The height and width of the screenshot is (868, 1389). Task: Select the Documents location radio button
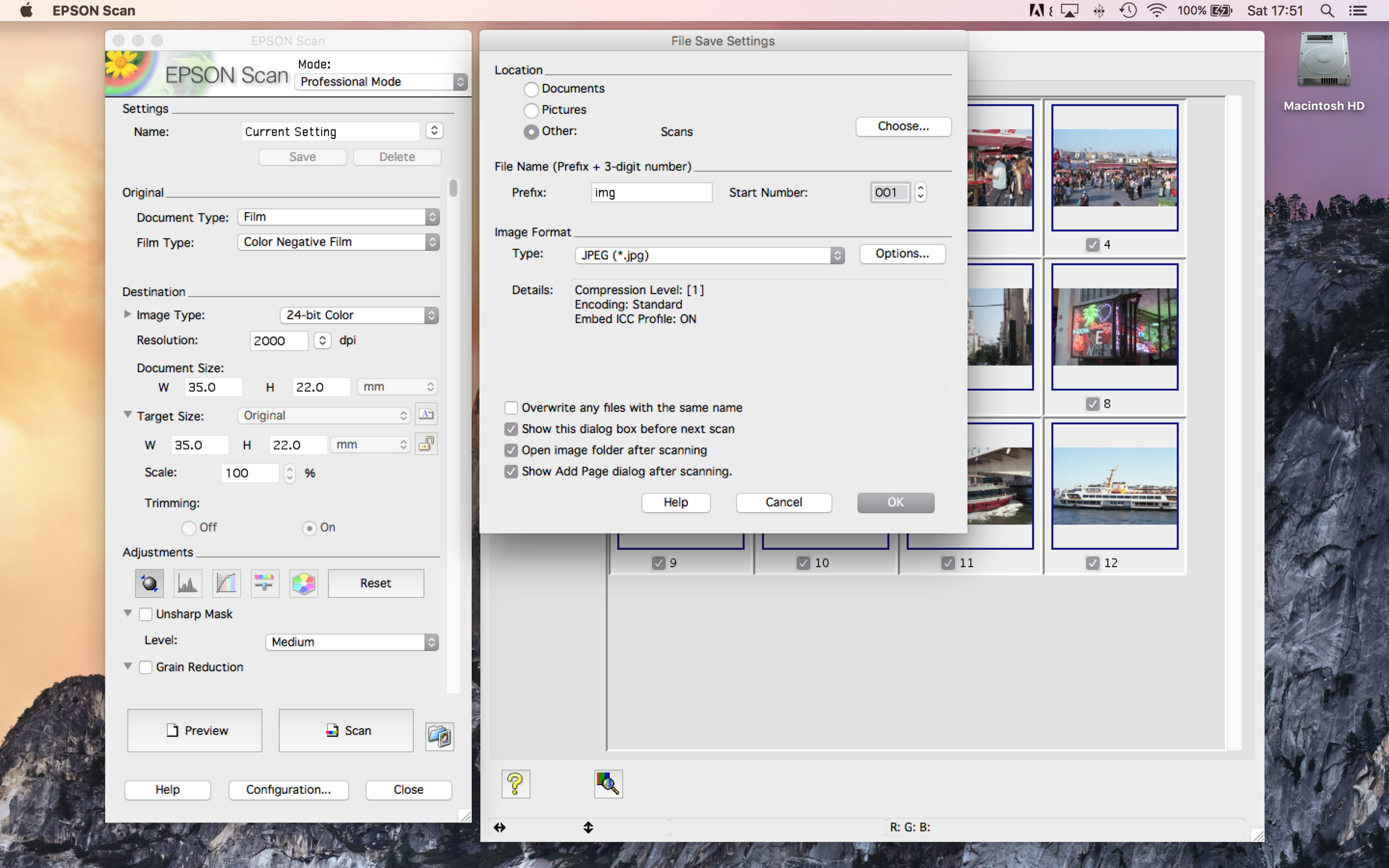531,89
